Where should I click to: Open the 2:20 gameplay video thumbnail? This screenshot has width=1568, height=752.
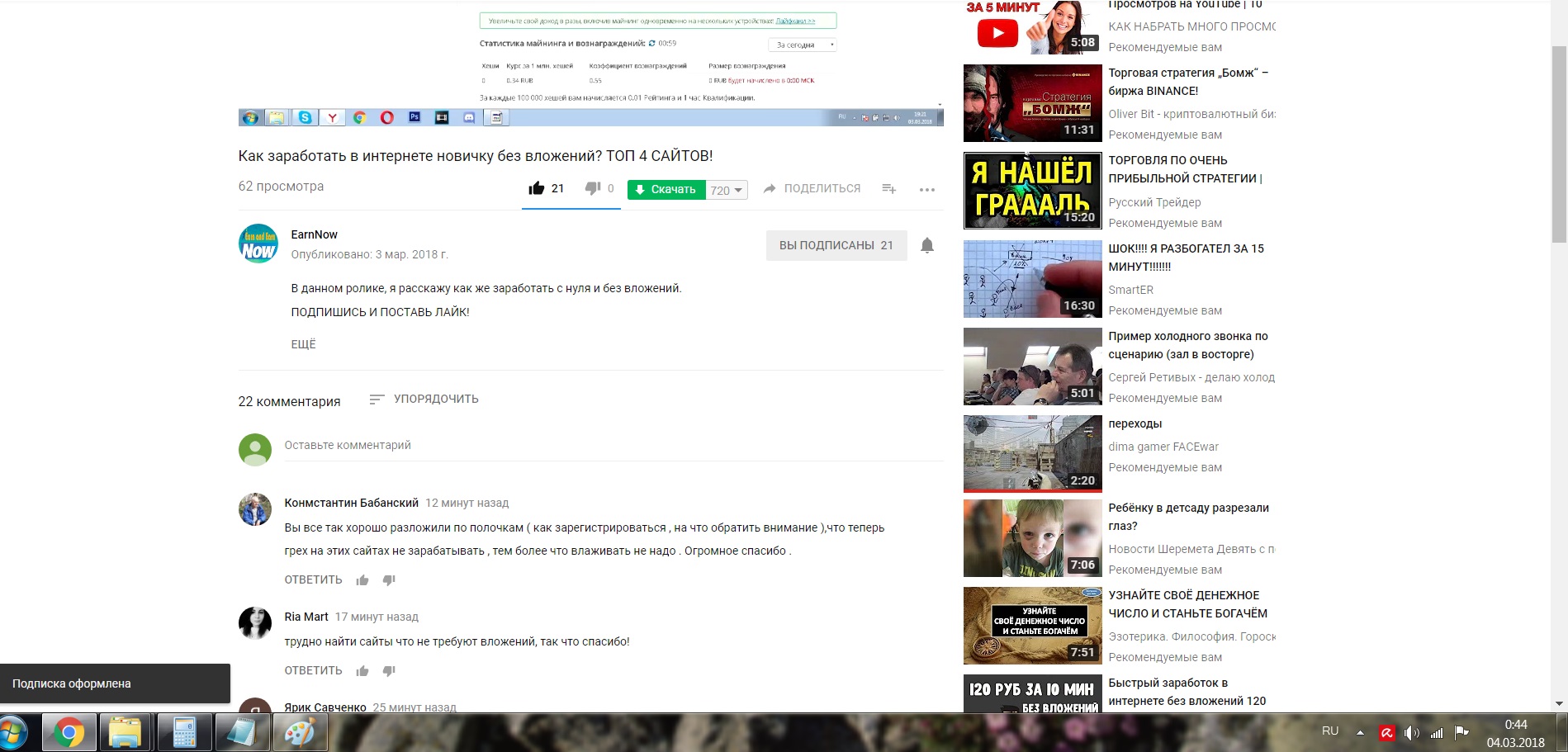(1033, 454)
